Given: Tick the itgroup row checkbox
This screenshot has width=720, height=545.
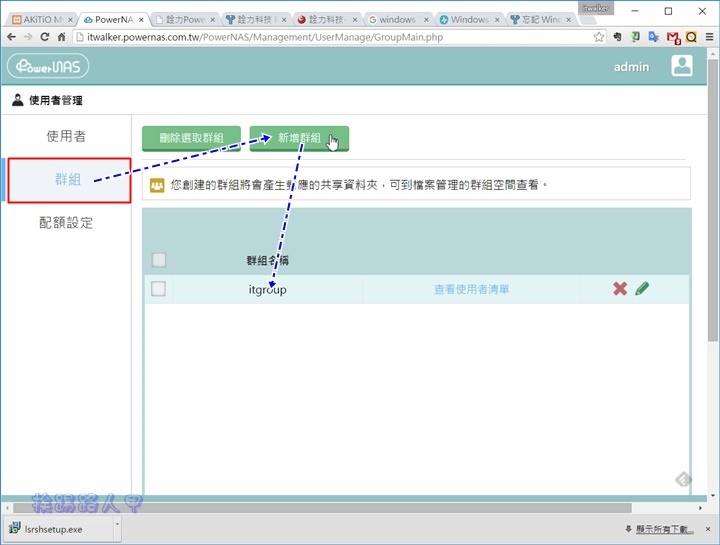Looking at the screenshot, I should [x=158, y=289].
